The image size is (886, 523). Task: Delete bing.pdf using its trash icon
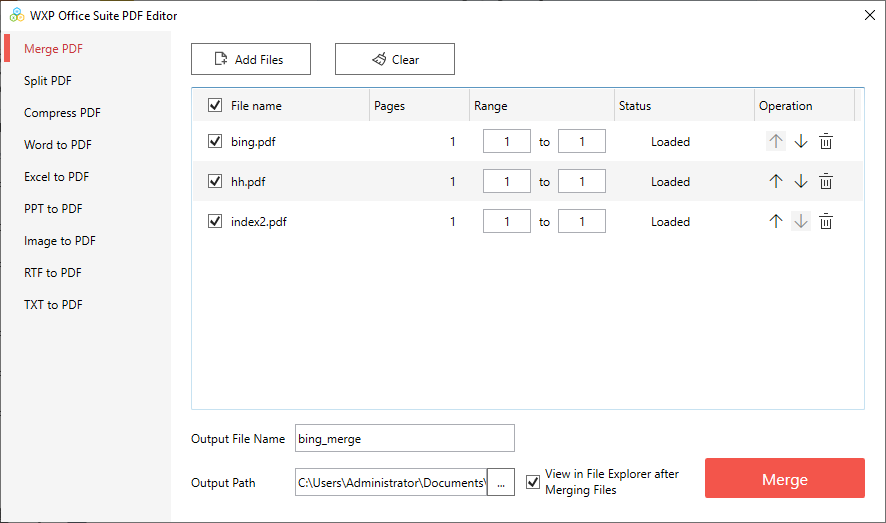click(826, 141)
